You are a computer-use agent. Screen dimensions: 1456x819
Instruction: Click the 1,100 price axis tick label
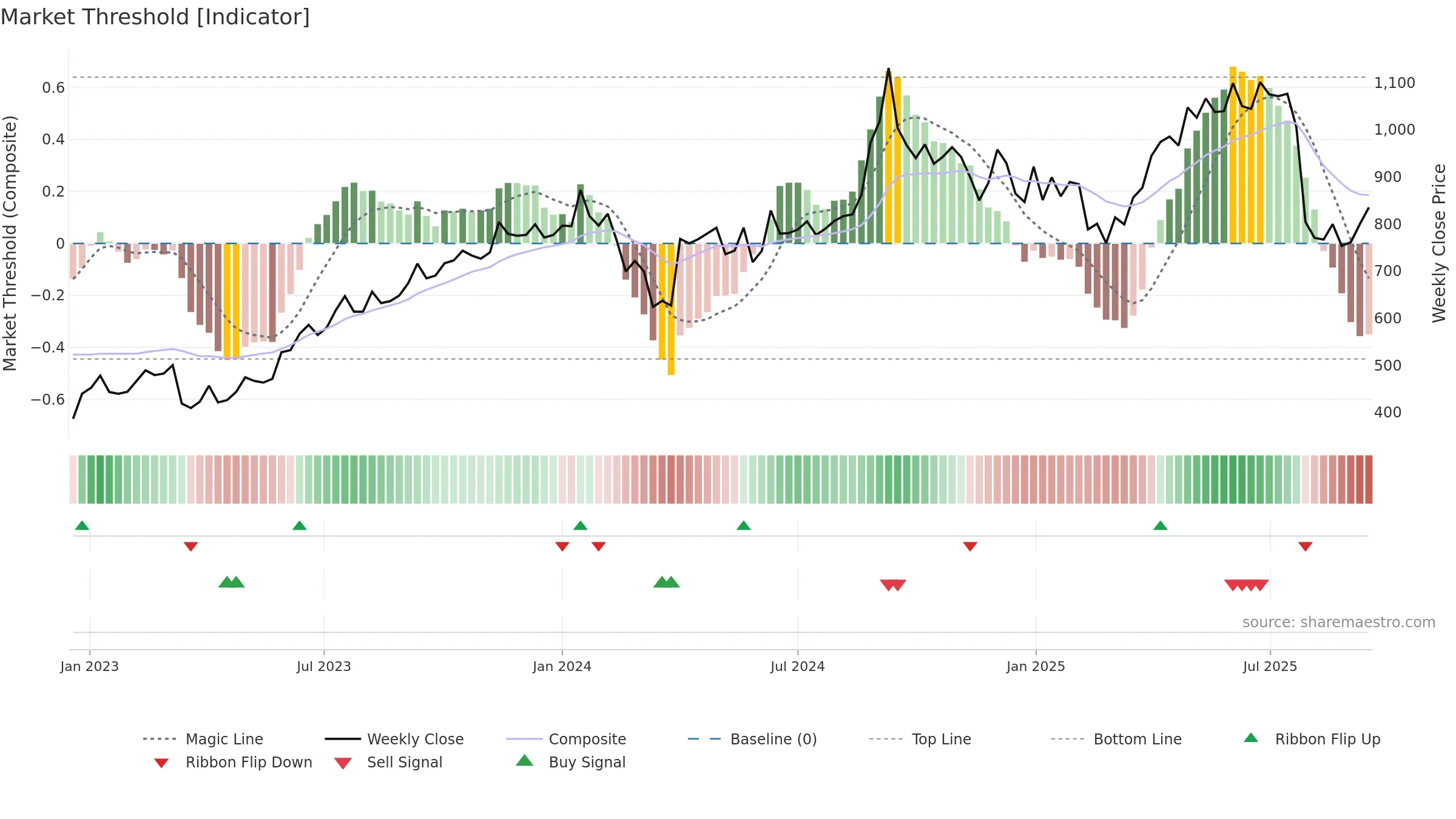tap(1395, 83)
